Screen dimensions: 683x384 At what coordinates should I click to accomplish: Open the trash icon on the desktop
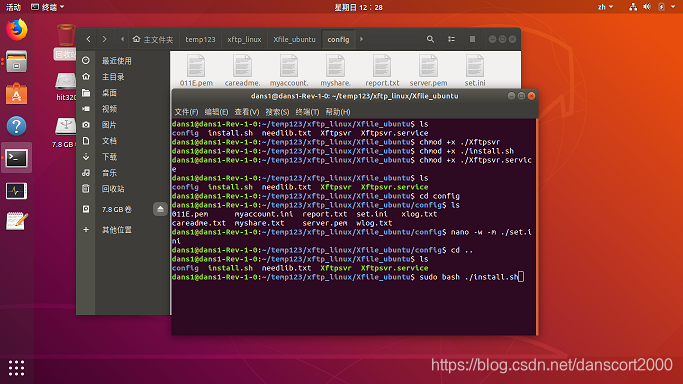(x=65, y=41)
